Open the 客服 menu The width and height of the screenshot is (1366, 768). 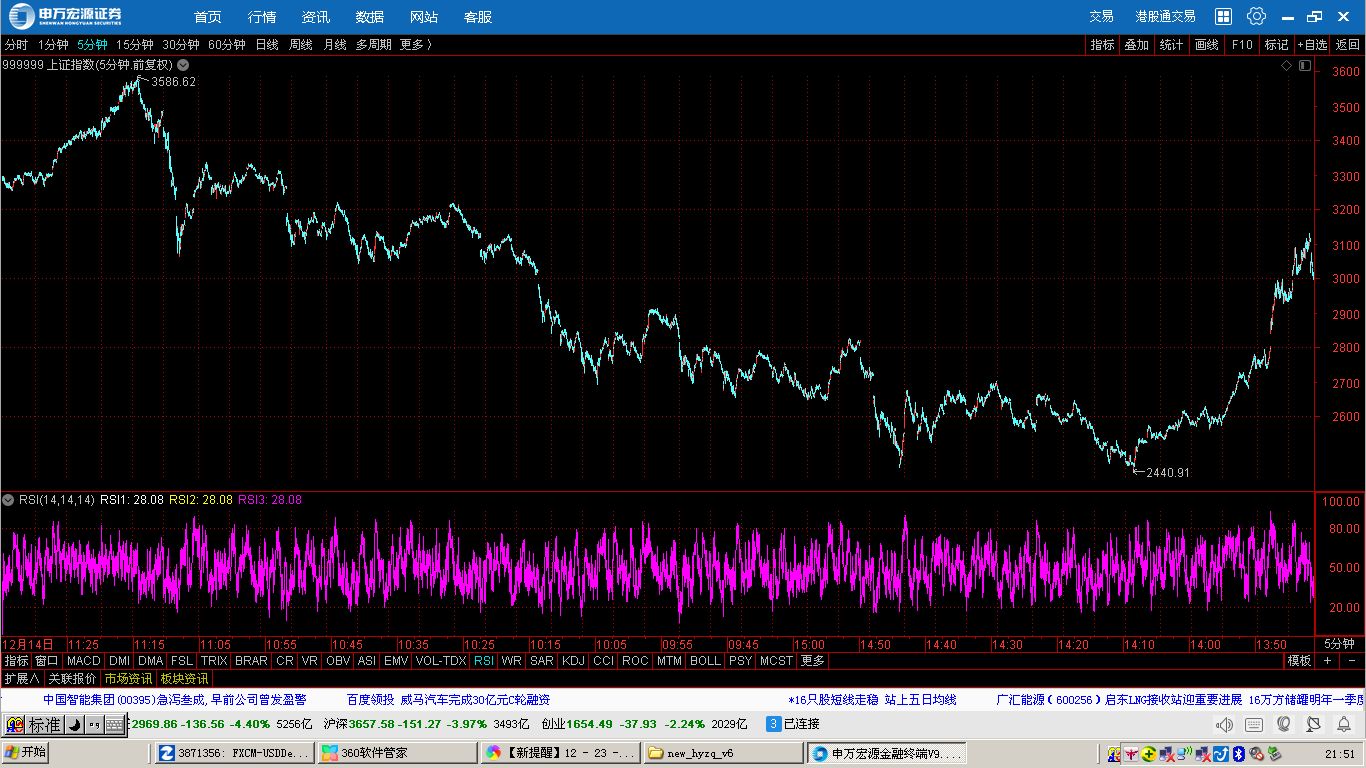[x=478, y=17]
